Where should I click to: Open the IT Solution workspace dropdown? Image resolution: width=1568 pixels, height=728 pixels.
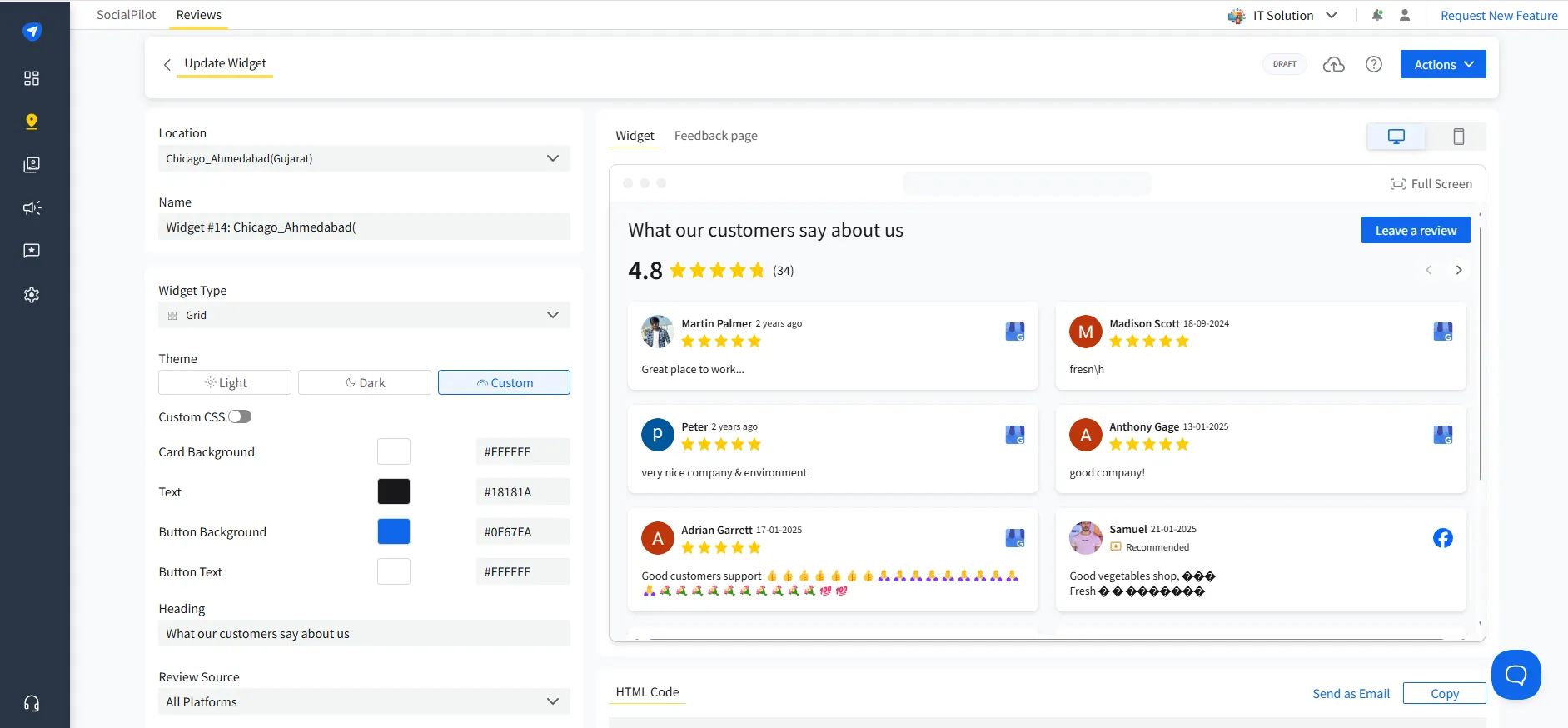click(1283, 15)
